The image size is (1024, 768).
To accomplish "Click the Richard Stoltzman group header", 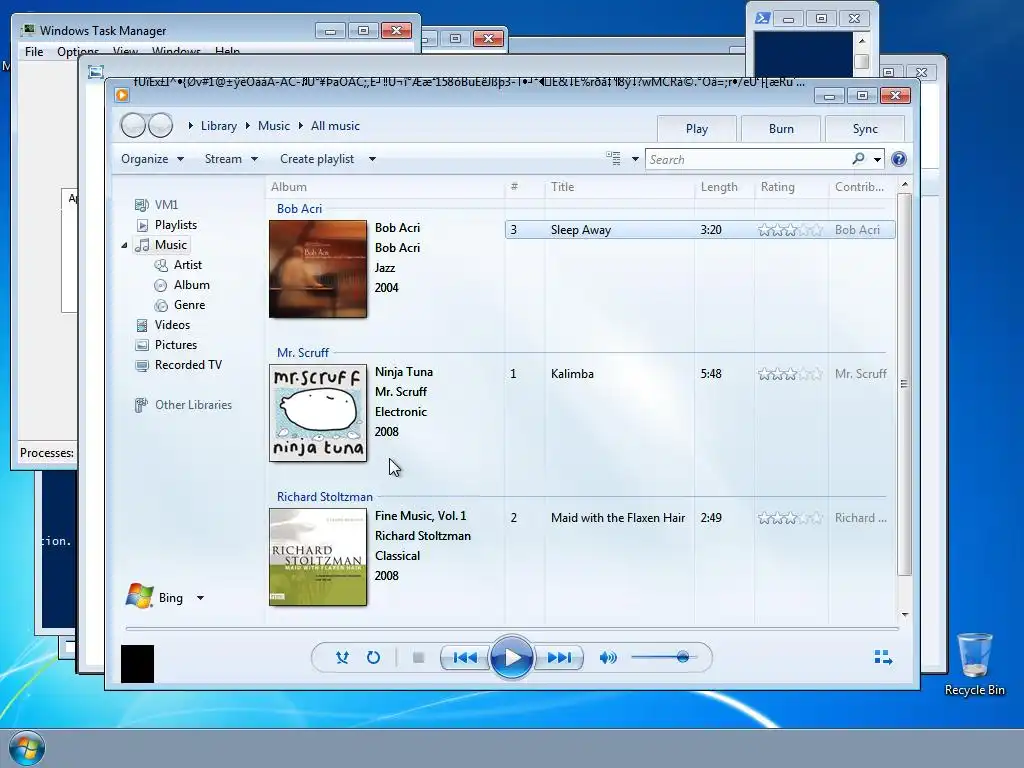I will pos(325,497).
